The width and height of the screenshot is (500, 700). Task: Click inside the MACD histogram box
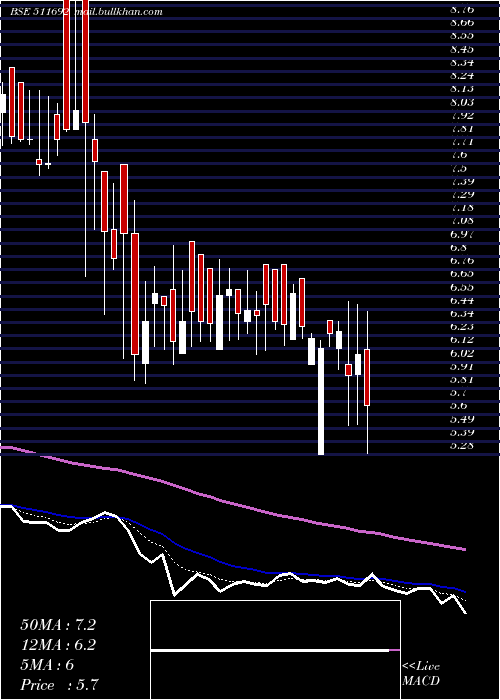275,650
